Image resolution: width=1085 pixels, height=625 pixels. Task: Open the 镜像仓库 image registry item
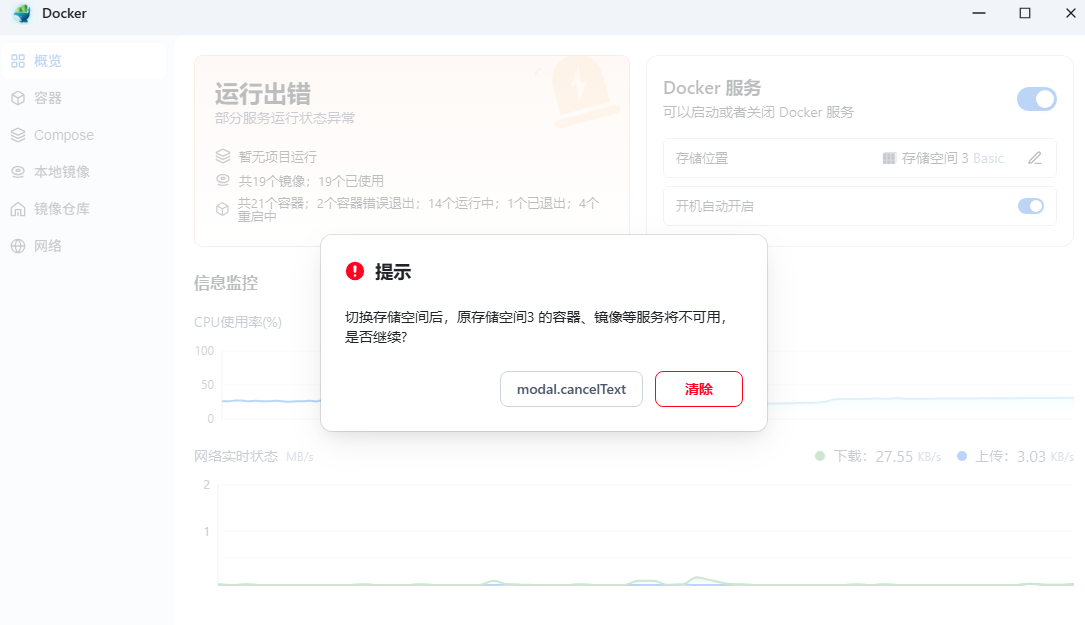[83, 209]
